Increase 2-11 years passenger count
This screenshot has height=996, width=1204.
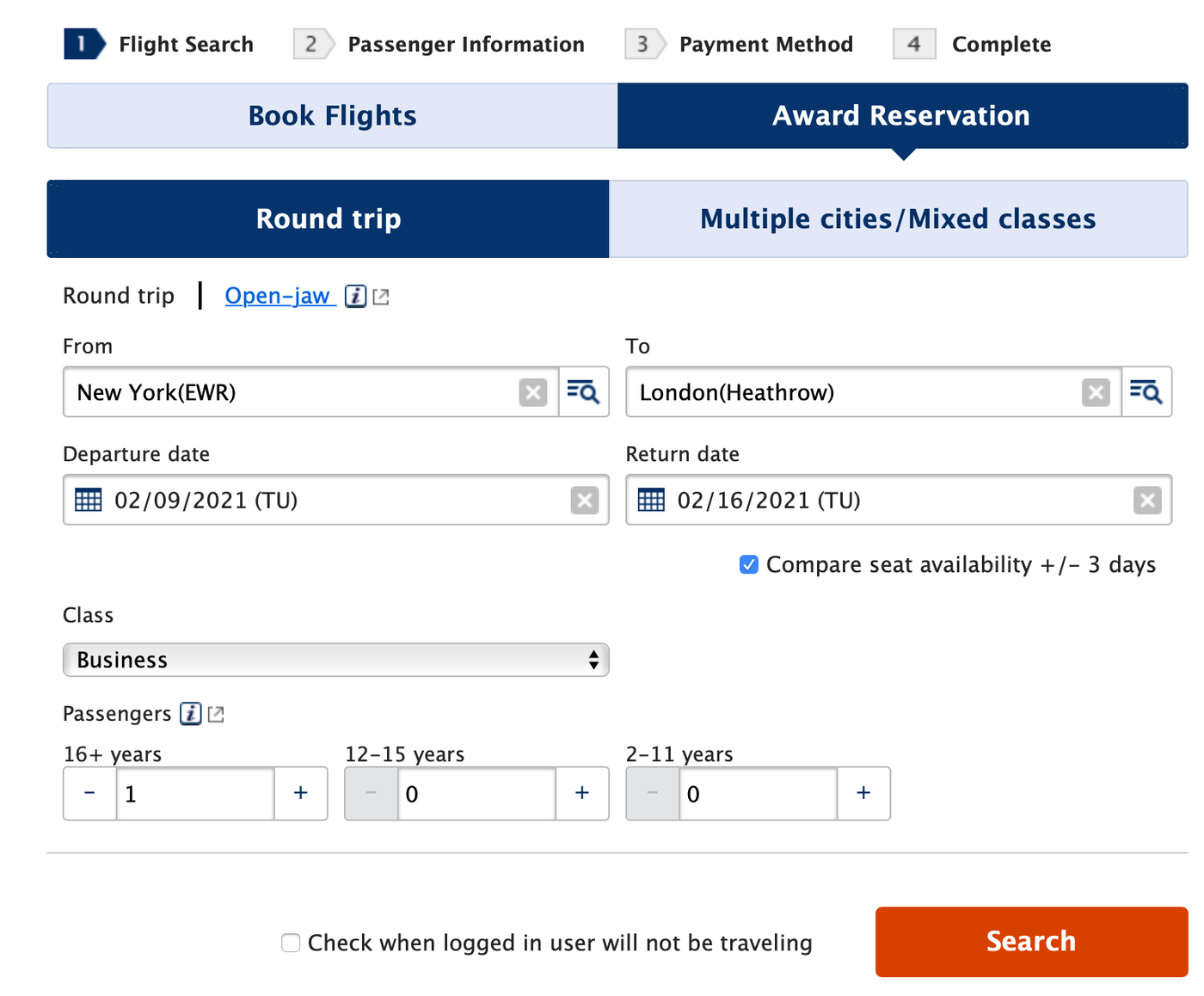pyautogui.click(x=863, y=793)
